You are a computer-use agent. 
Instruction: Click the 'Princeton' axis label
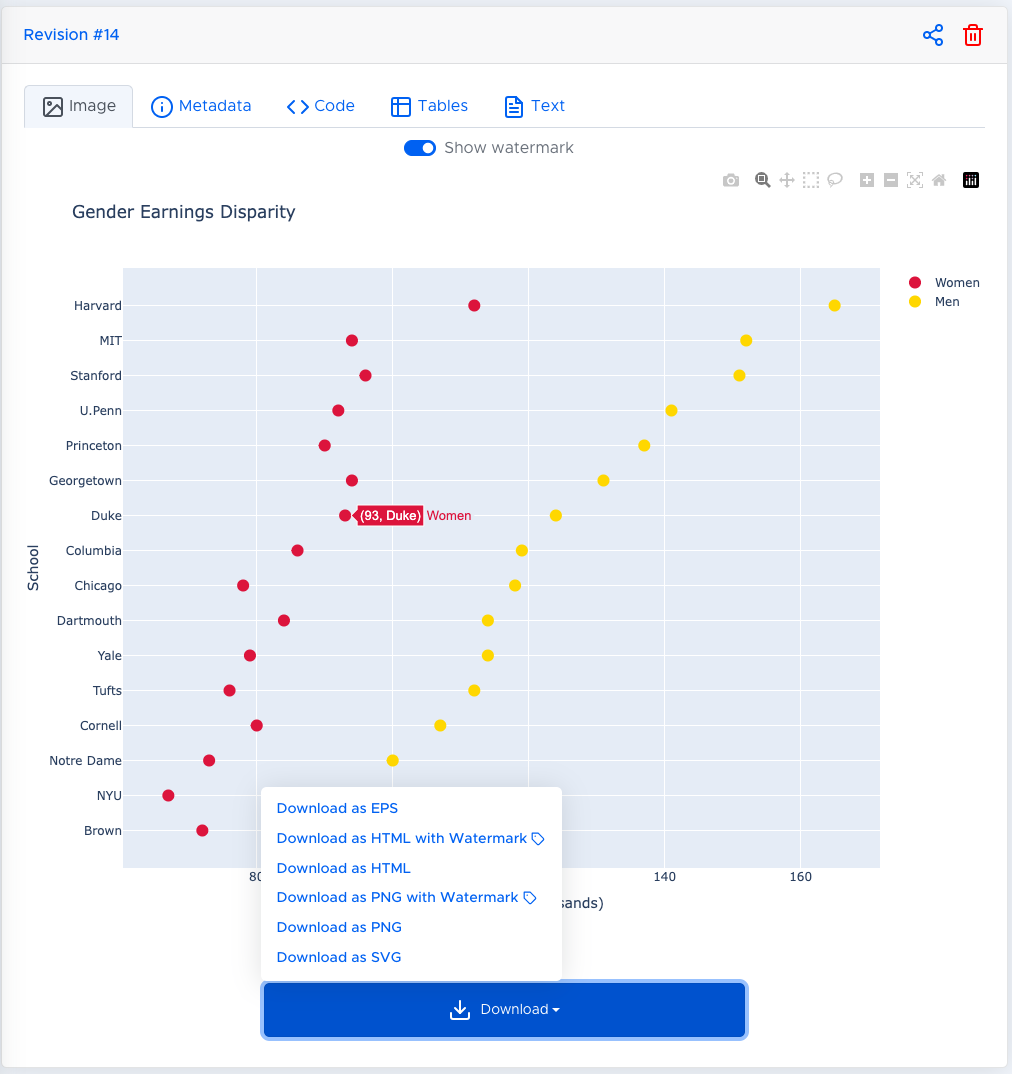[x=94, y=446]
